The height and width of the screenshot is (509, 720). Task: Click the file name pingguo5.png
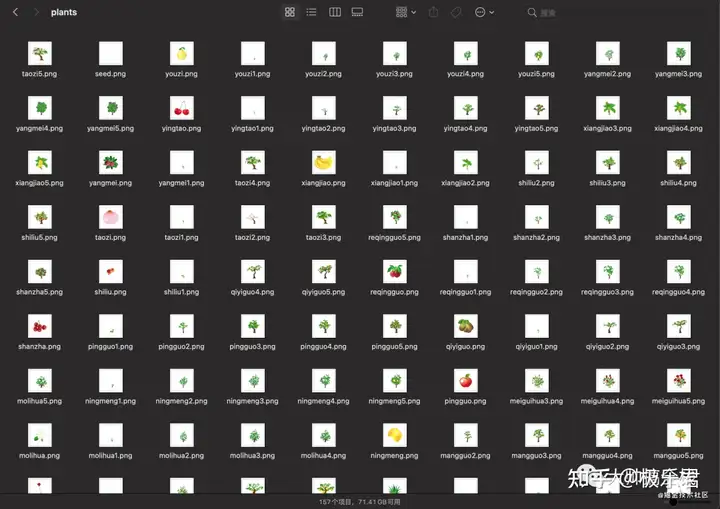[395, 347]
